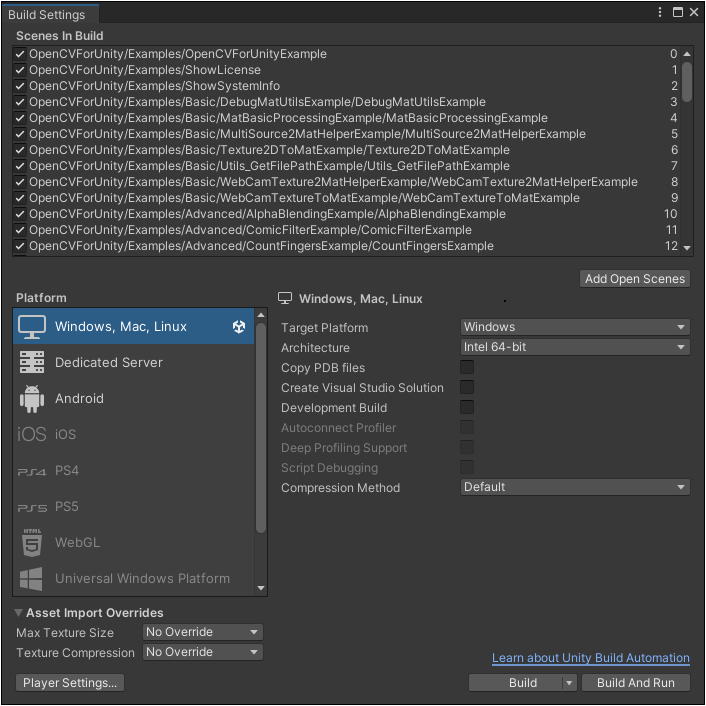Viewport: 706px width, 706px height.
Task: Click the Build And Run button
Action: click(635, 683)
